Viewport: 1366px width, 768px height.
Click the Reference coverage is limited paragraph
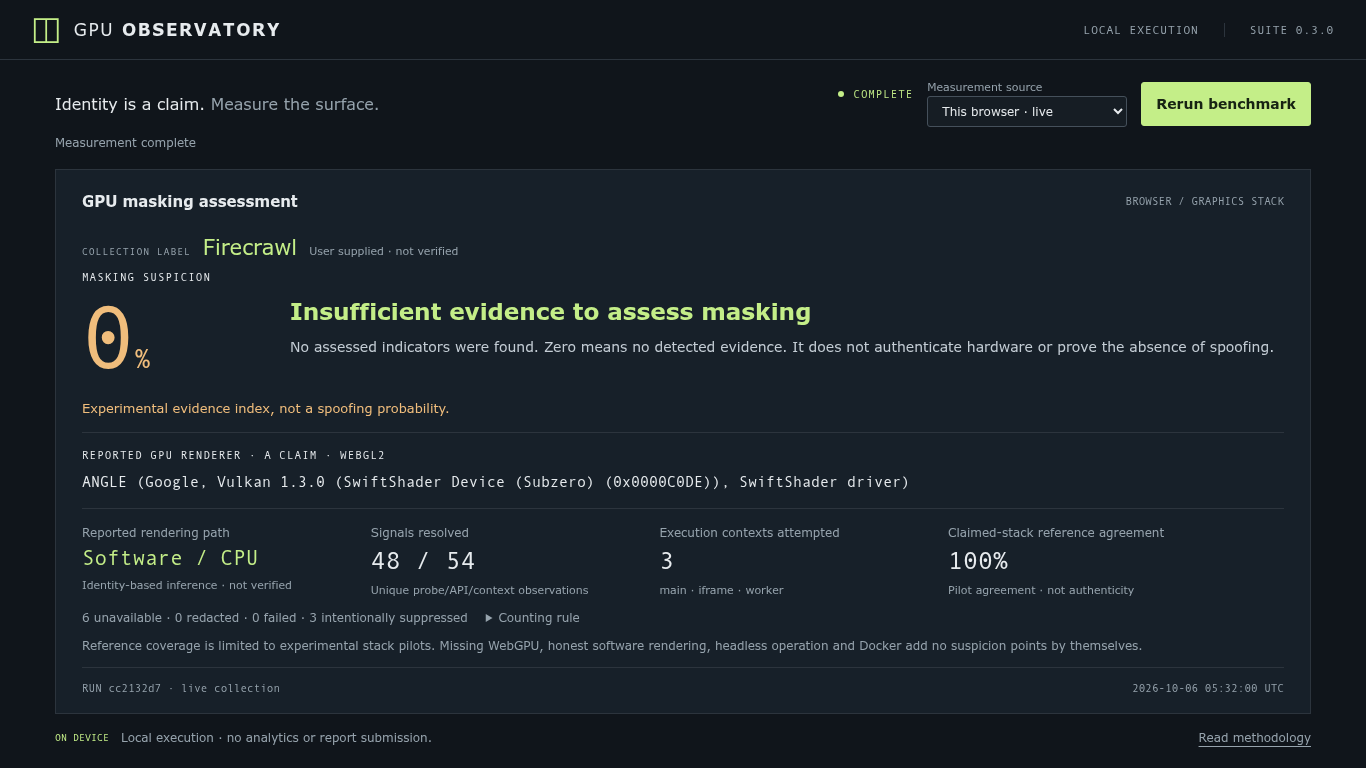point(612,646)
